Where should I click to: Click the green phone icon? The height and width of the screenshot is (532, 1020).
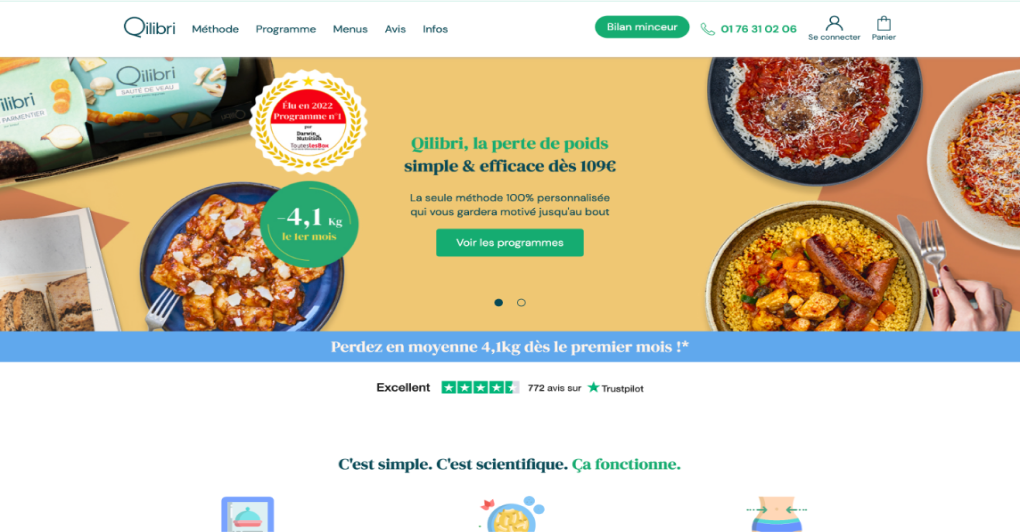coord(707,29)
